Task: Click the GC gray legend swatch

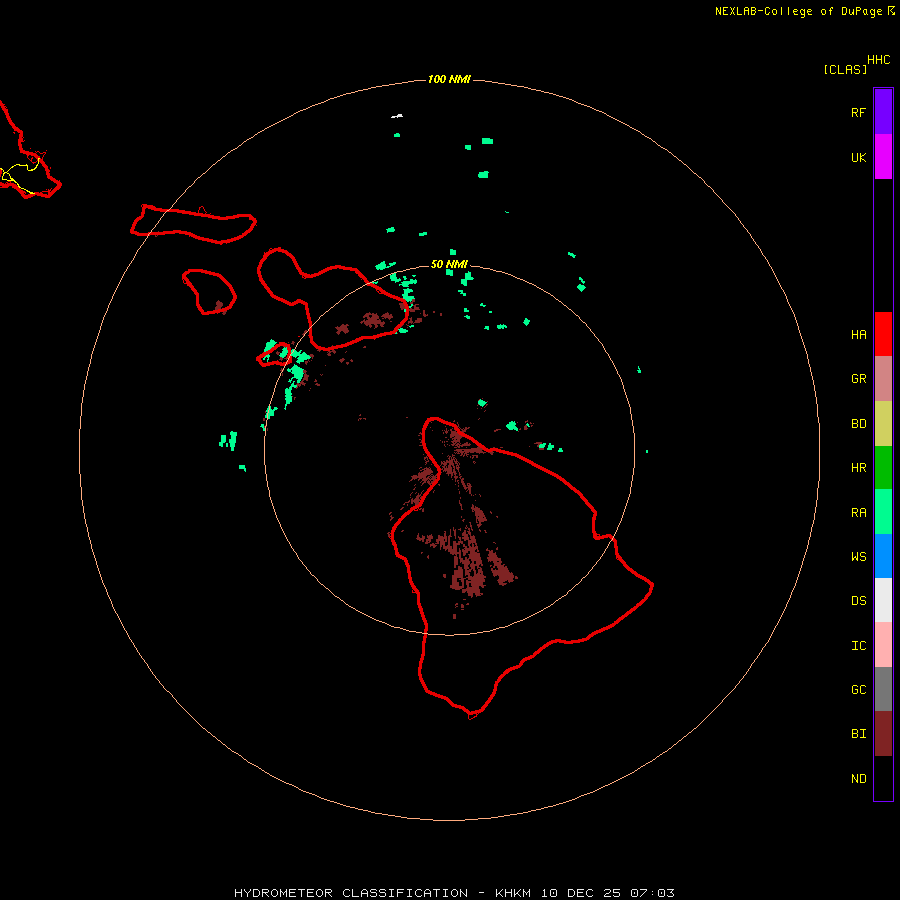Action: (x=883, y=689)
